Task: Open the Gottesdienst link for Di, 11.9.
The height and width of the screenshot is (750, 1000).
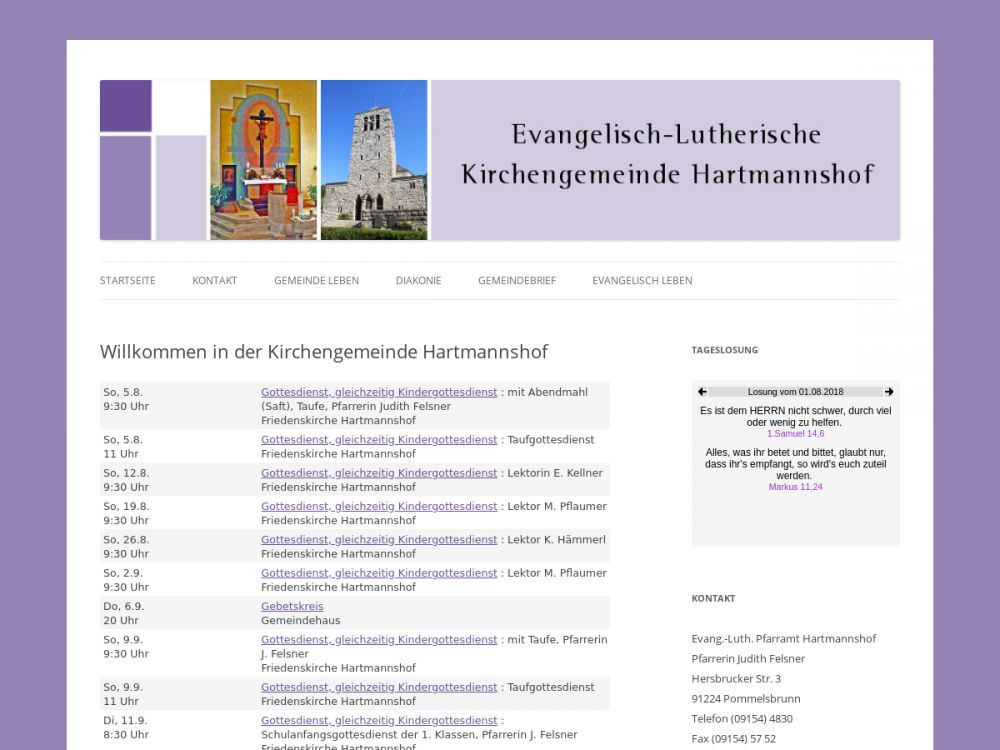Action: pyautogui.click(x=378, y=721)
